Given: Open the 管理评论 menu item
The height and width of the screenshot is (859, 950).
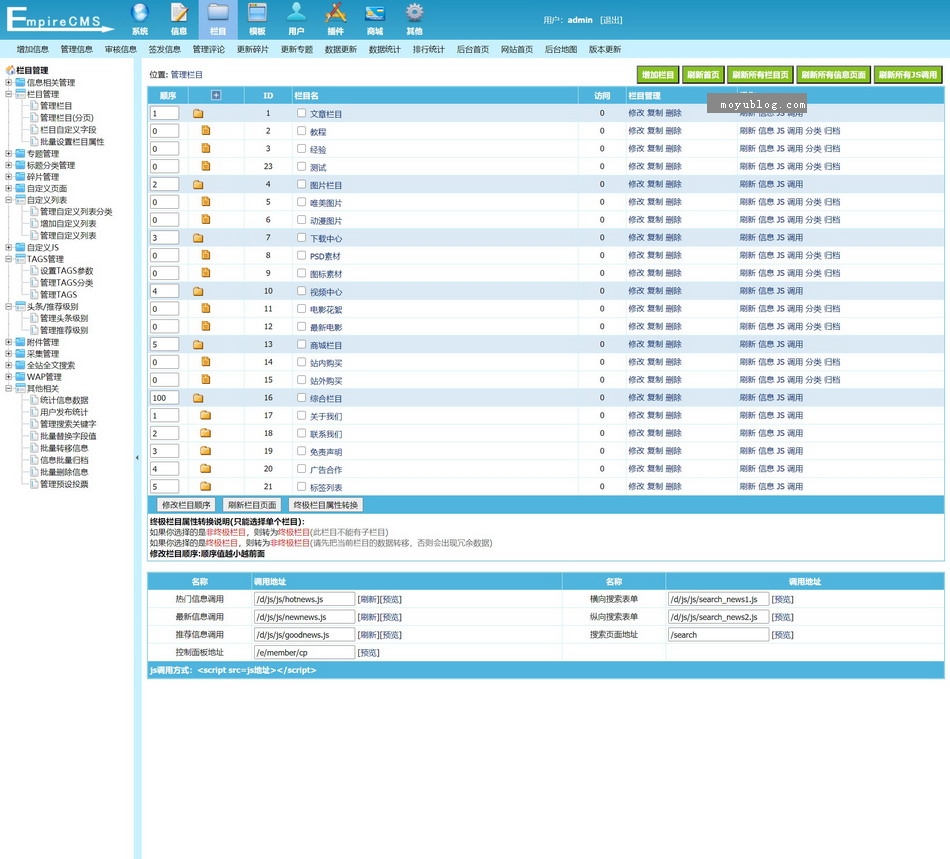Looking at the screenshot, I should (x=208, y=49).
